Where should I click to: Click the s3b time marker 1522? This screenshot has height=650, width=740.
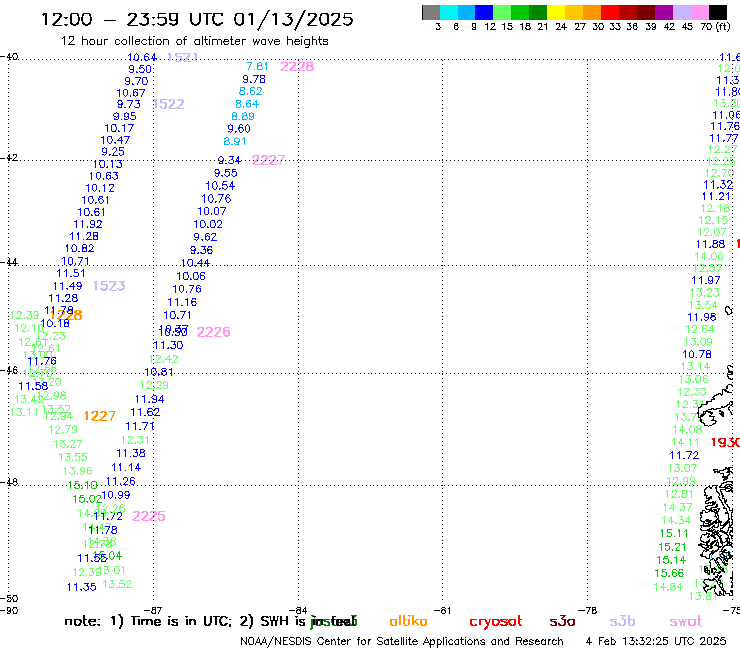[x=168, y=104]
